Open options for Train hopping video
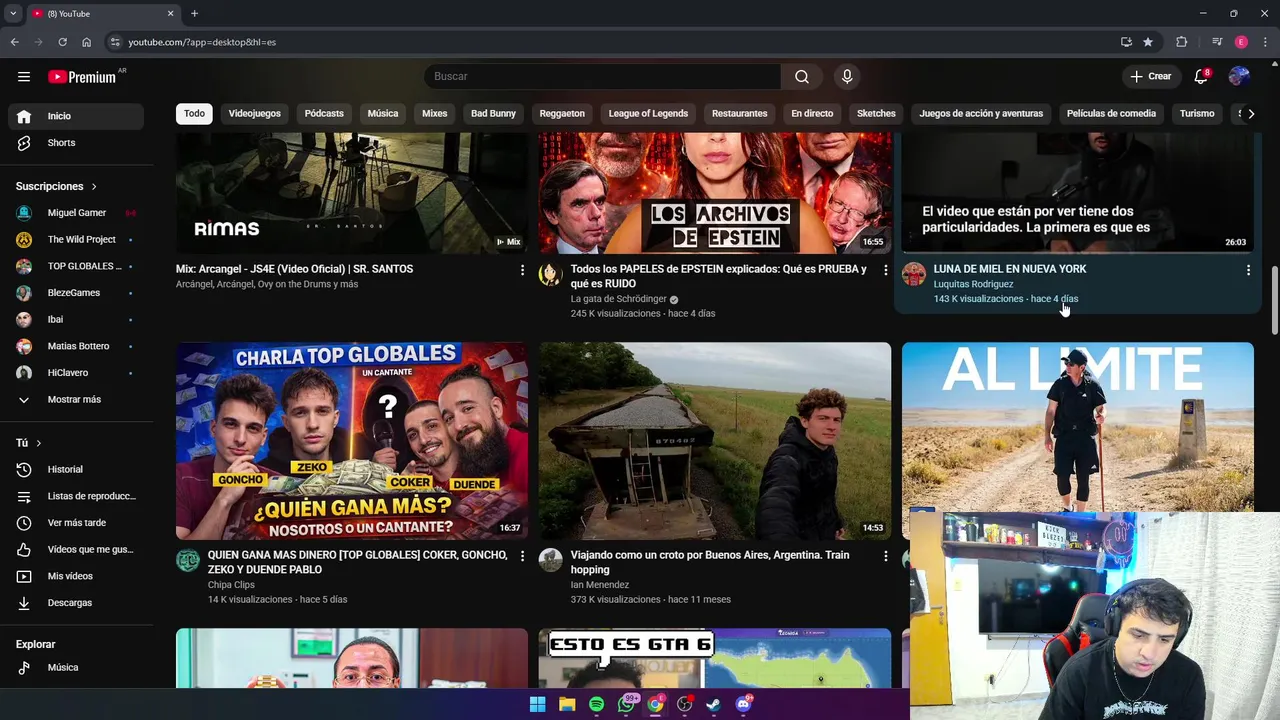 885,556
